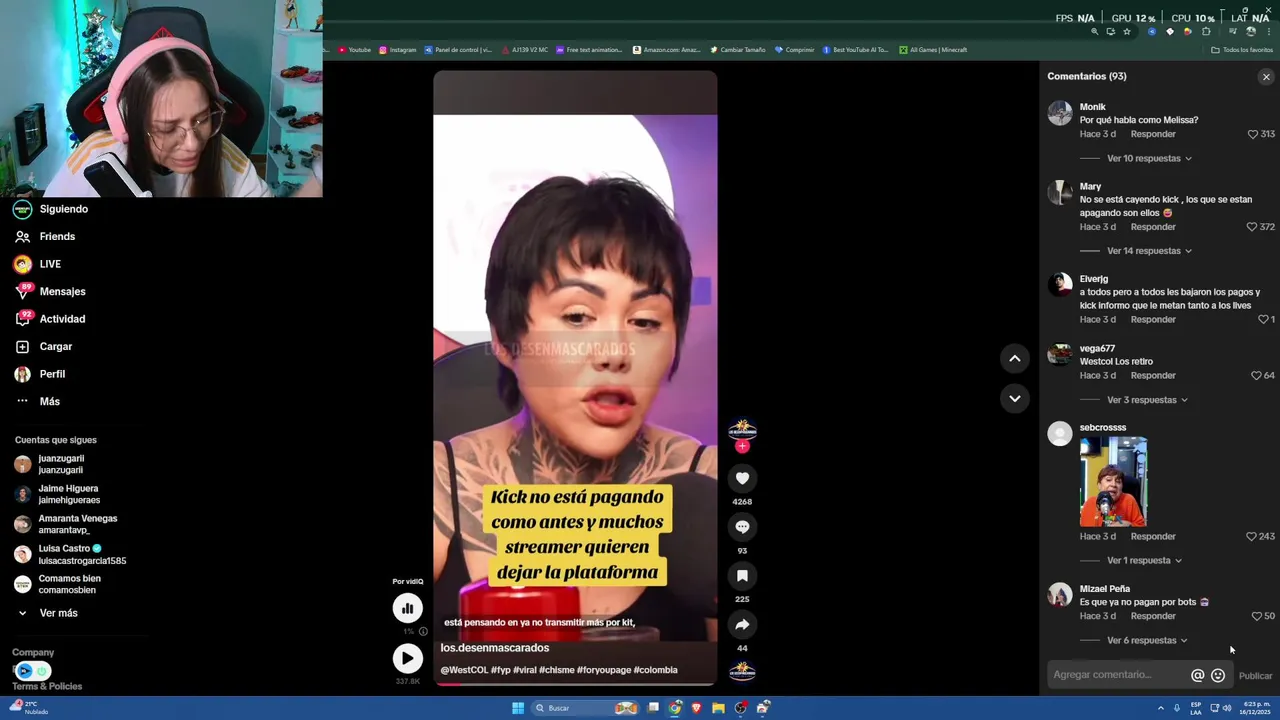Open Siguiendo feed in sidebar
The height and width of the screenshot is (720, 1280).
pyautogui.click(x=64, y=209)
